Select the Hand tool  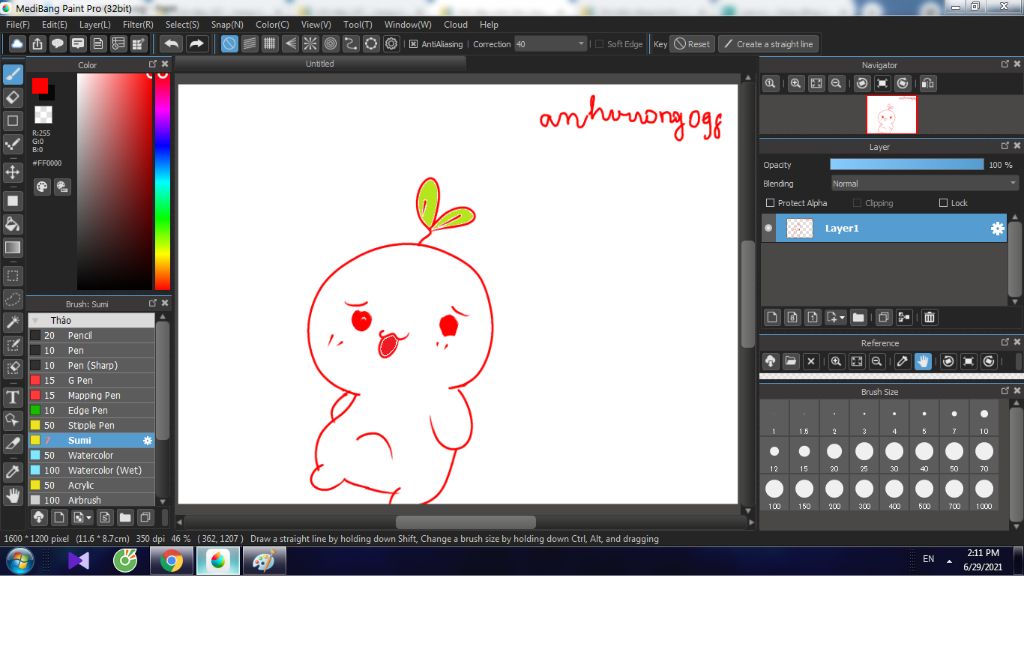coord(12,496)
